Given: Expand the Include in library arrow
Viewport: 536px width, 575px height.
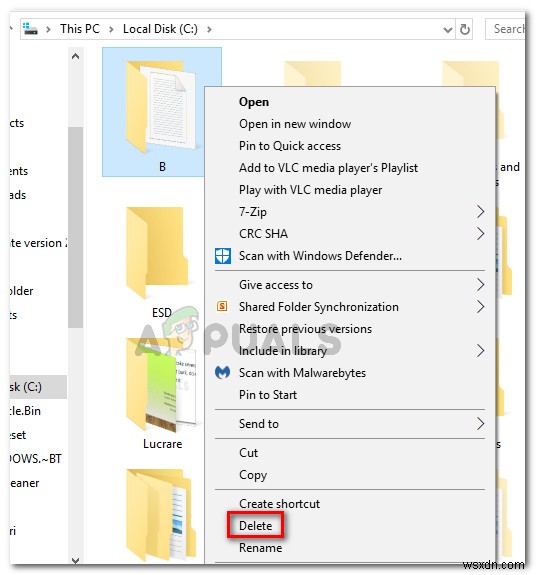Looking at the screenshot, I should pyautogui.click(x=481, y=351).
